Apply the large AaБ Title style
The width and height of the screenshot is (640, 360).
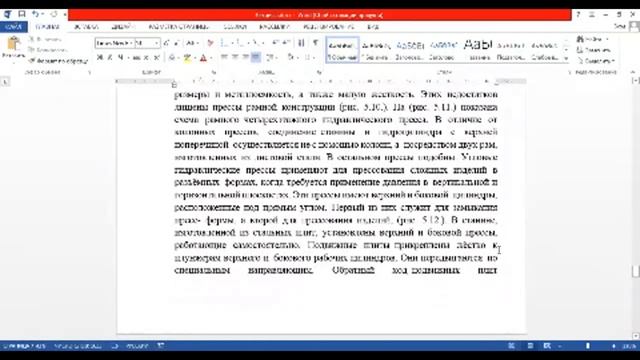478,50
